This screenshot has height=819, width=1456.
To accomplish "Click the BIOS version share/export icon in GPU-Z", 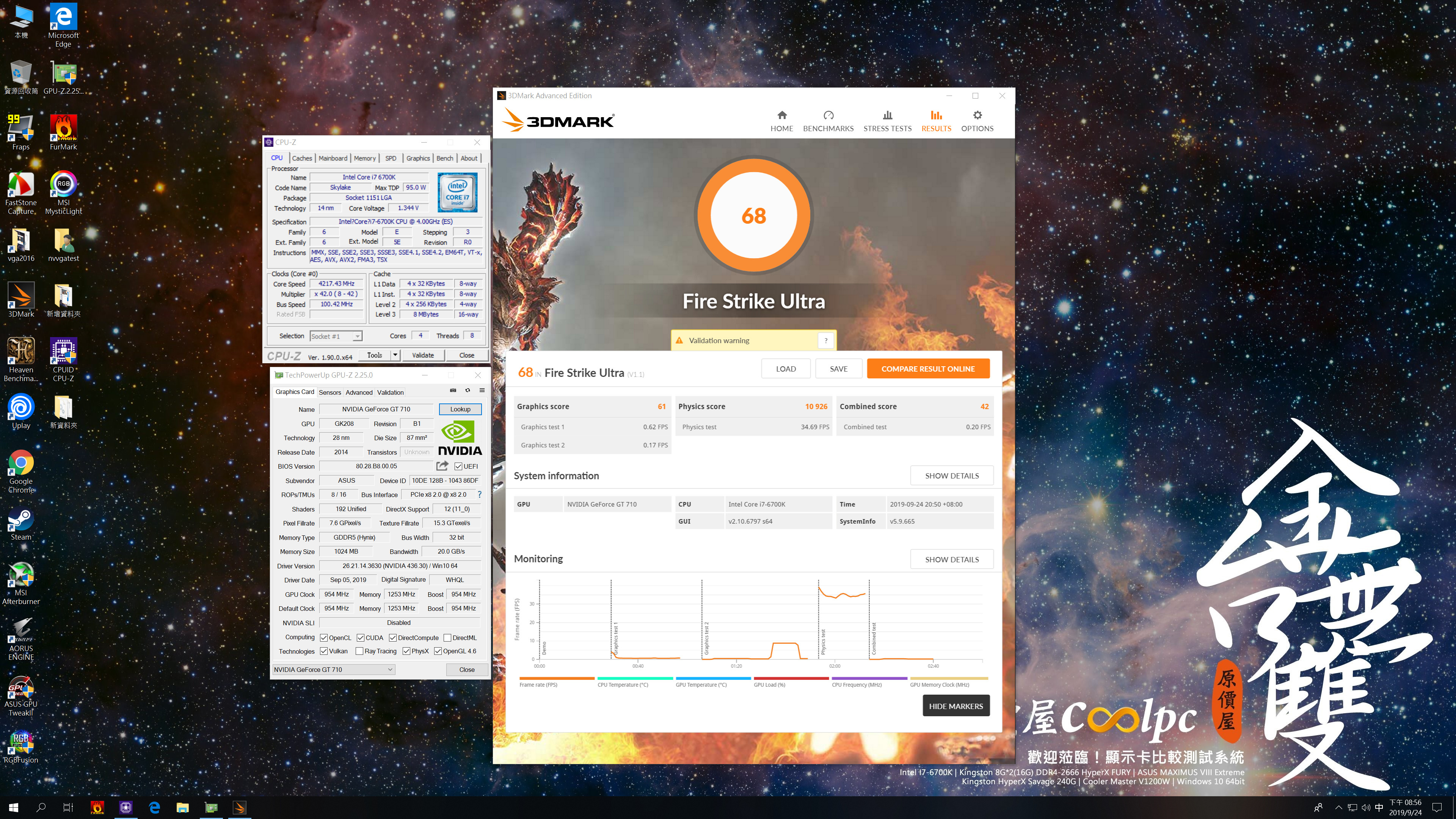I will (442, 466).
